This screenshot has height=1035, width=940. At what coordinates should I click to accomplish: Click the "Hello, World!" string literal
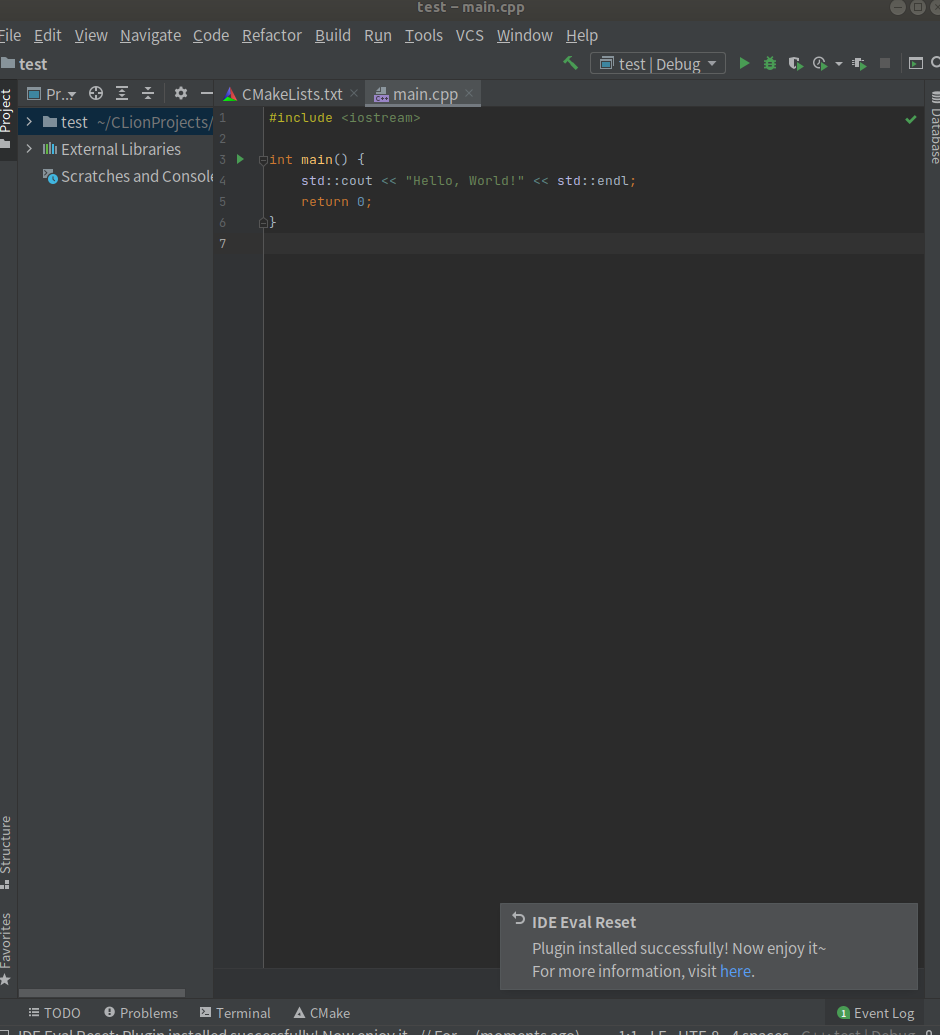465,181
